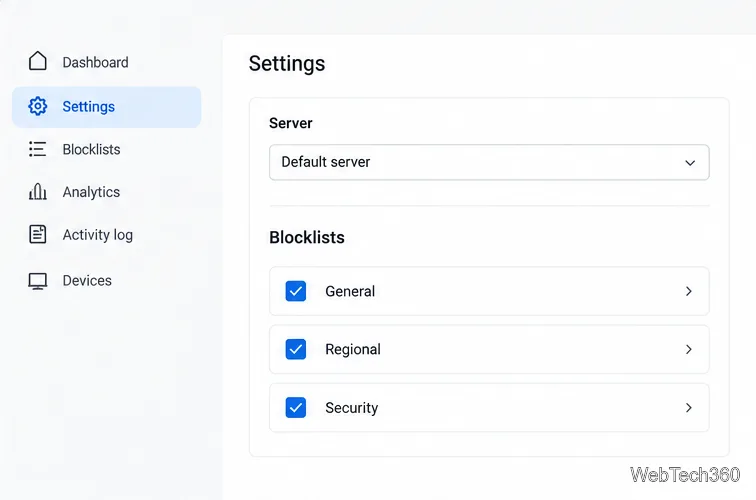Viewport: 756px width, 500px height.
Task: Open the Devices page
Action: [x=87, y=281]
